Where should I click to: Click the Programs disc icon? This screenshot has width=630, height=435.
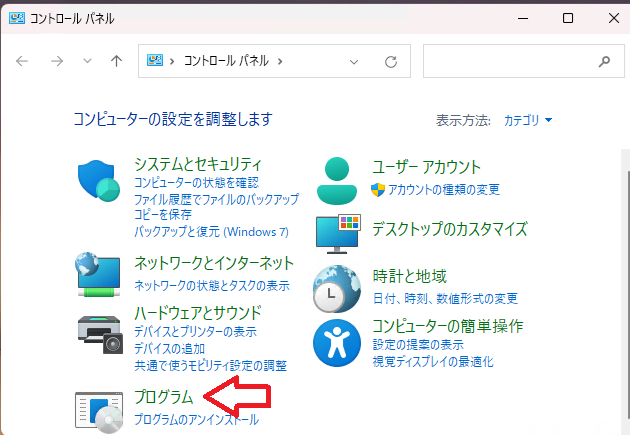pos(98,411)
